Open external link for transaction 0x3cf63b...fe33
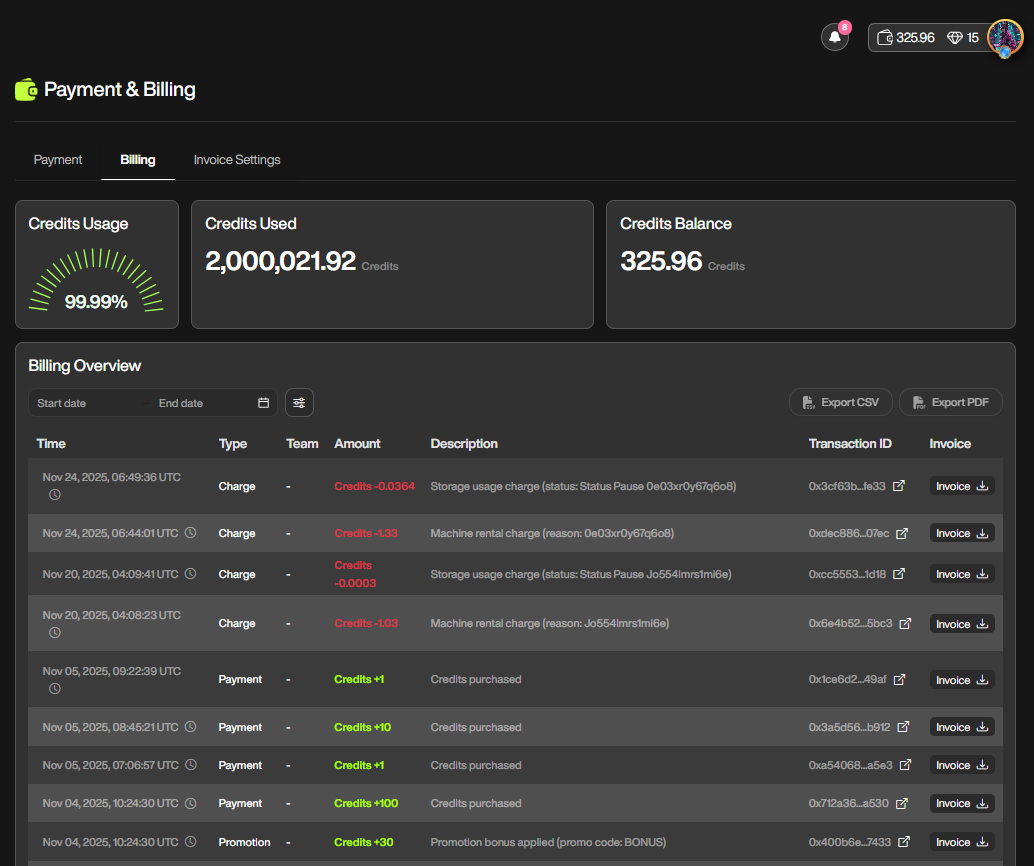Image resolution: width=1034 pixels, height=866 pixels. click(899, 486)
